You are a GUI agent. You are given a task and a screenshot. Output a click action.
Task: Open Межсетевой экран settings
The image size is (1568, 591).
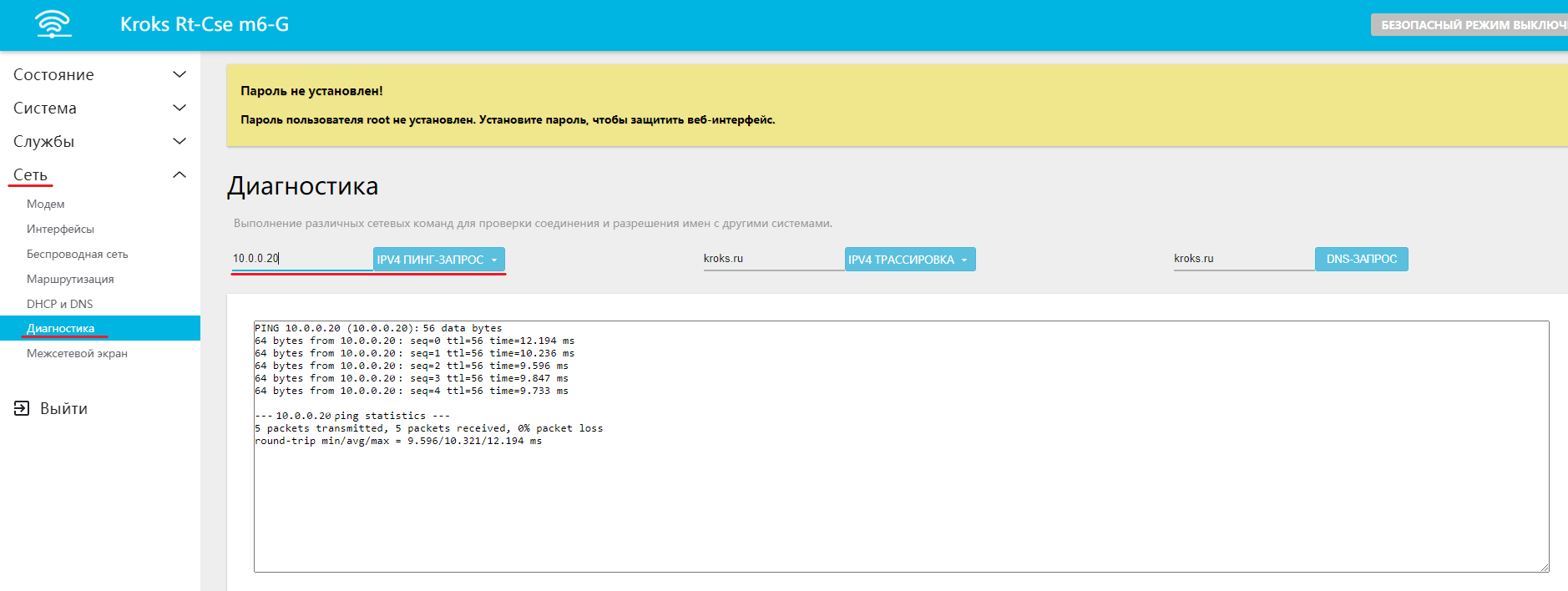tap(77, 353)
